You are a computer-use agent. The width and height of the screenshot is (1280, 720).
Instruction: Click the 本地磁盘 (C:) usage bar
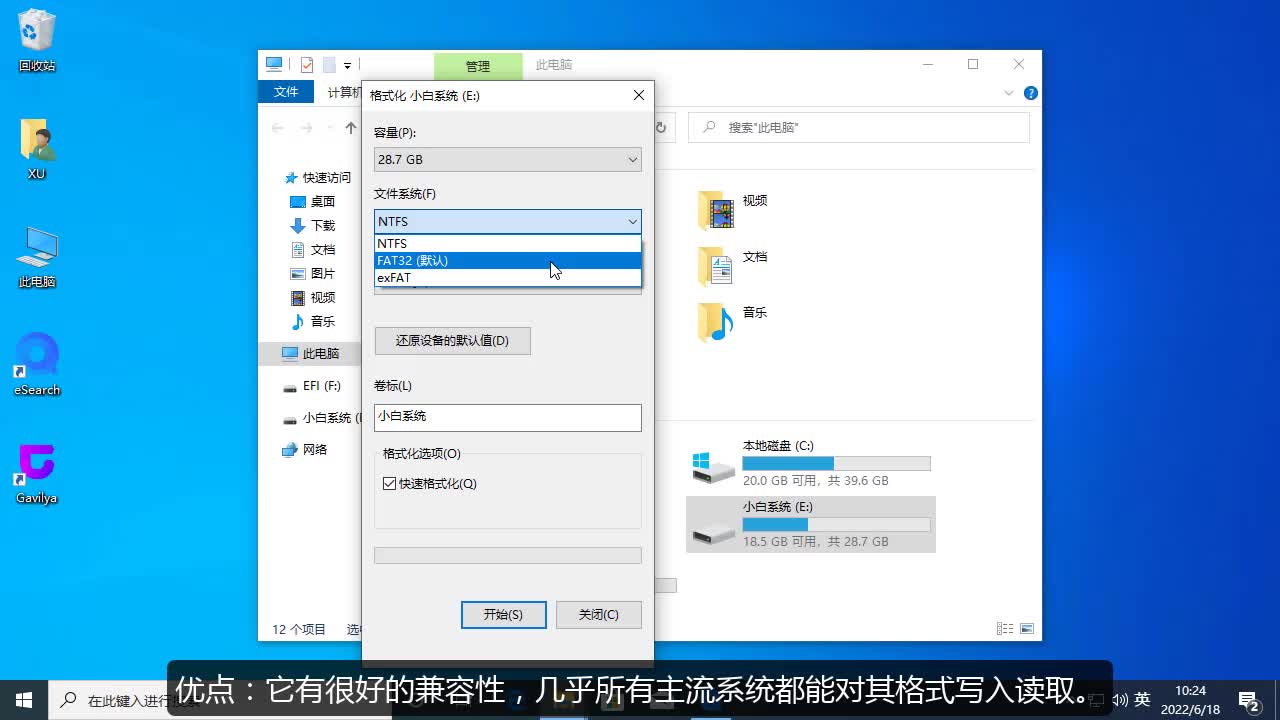click(x=836, y=463)
